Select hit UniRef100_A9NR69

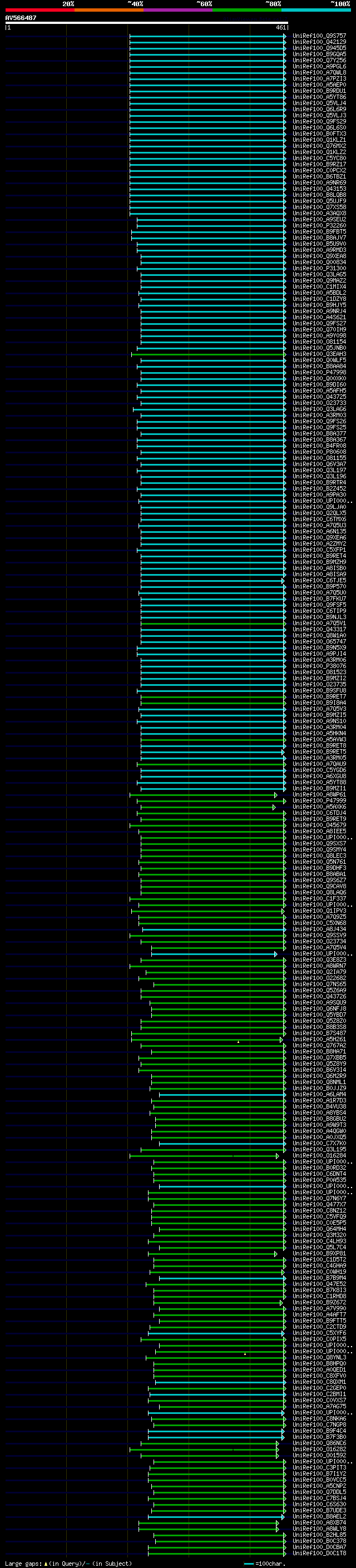pyautogui.click(x=319, y=182)
